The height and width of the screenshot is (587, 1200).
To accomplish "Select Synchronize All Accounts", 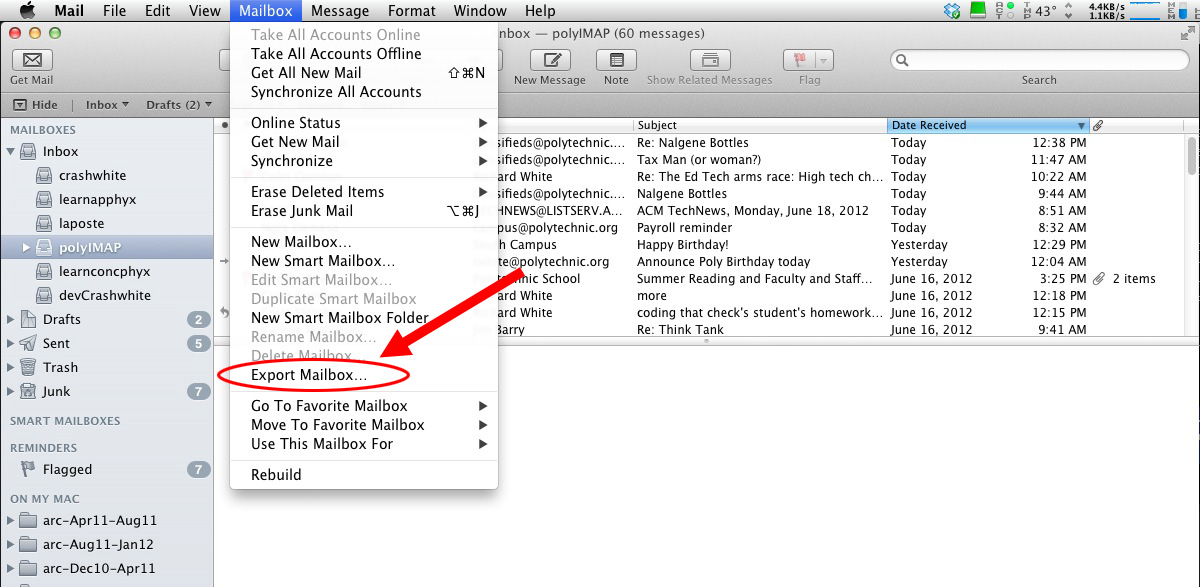I will point(364,92).
